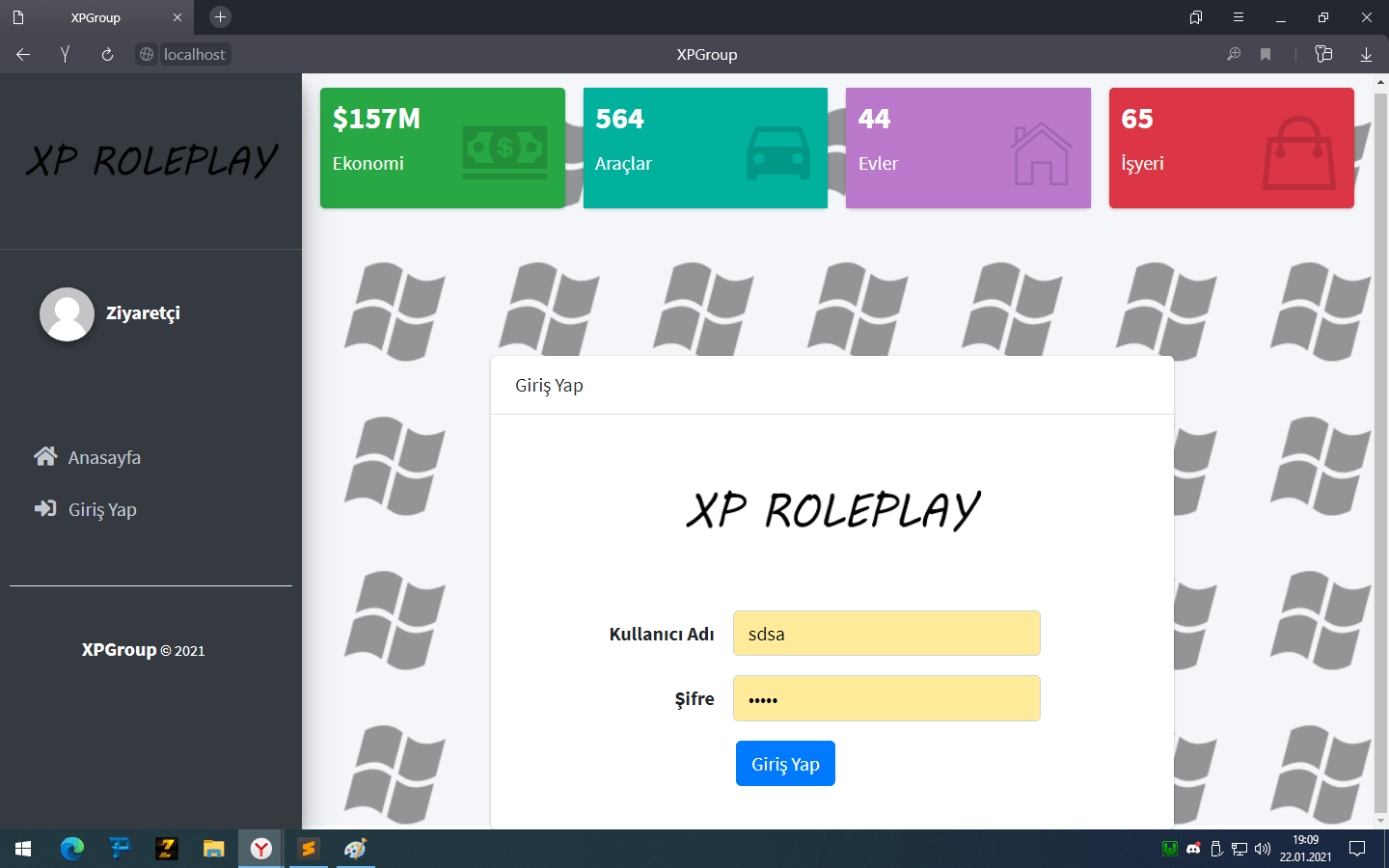
Task: Click the green W tray icon
Action: [1170, 849]
